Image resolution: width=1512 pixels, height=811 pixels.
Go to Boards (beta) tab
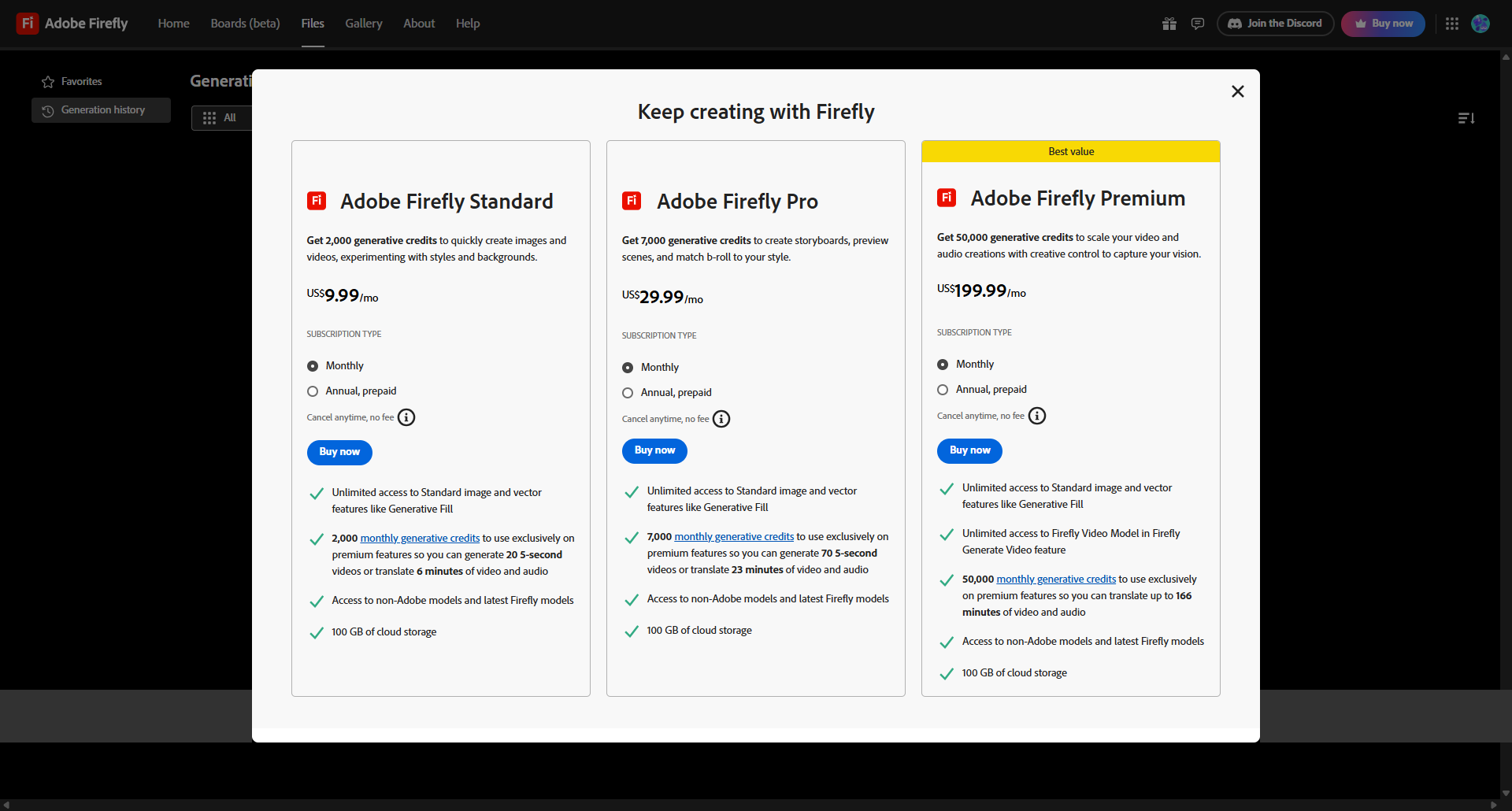click(x=245, y=24)
